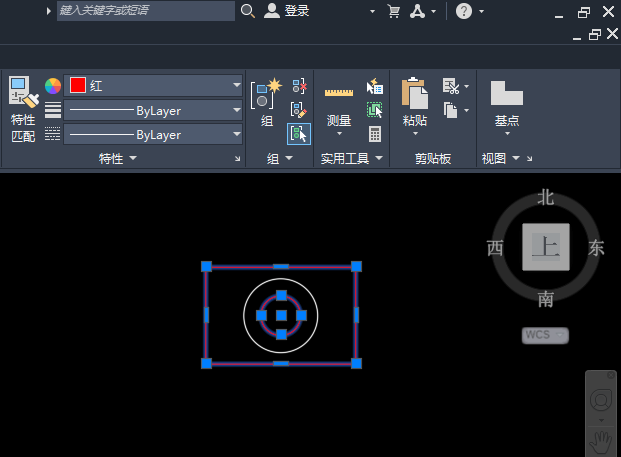621x457 pixels.
Task: Click the Cut icon in the clipboard panel
Action: point(451,86)
